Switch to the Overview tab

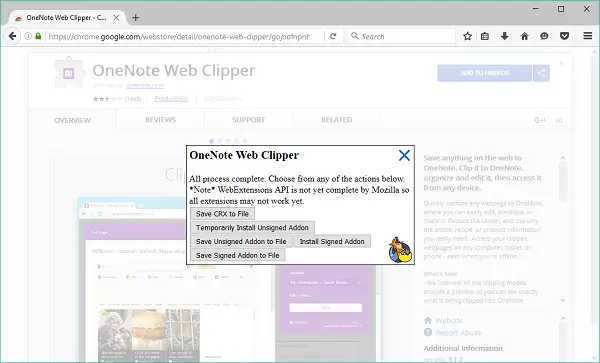click(73, 120)
